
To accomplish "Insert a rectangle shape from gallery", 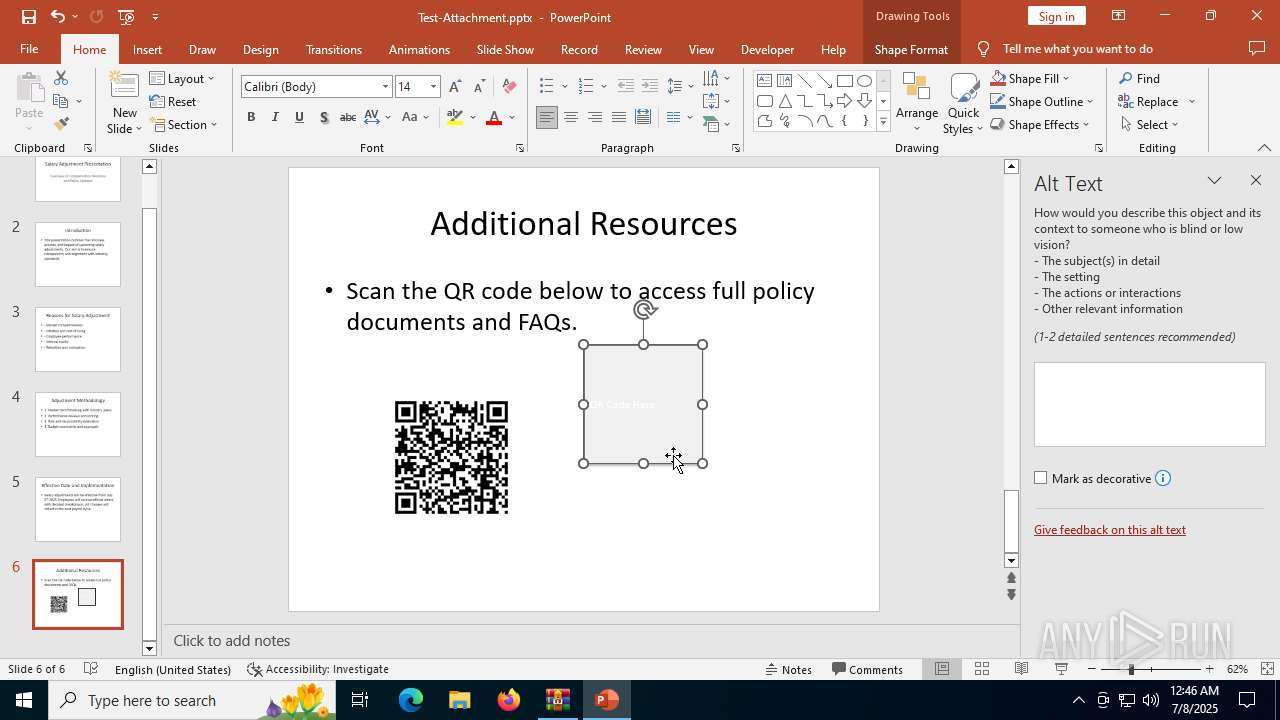I will (x=845, y=81).
